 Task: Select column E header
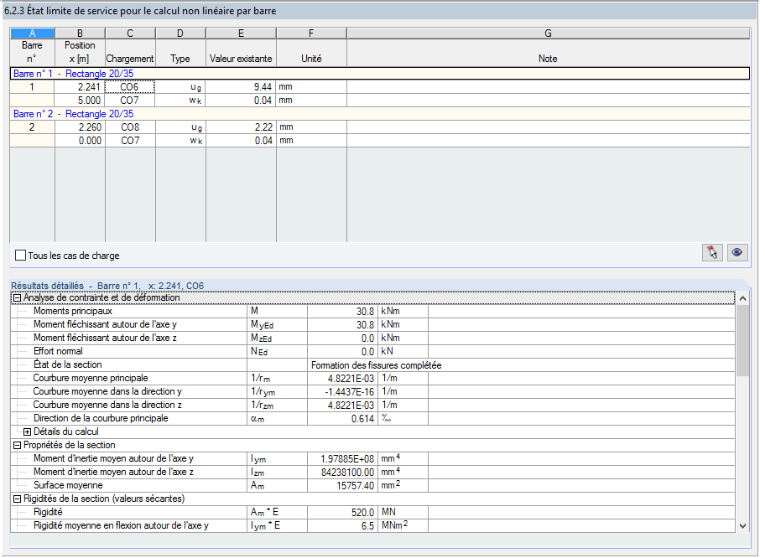tap(241, 33)
